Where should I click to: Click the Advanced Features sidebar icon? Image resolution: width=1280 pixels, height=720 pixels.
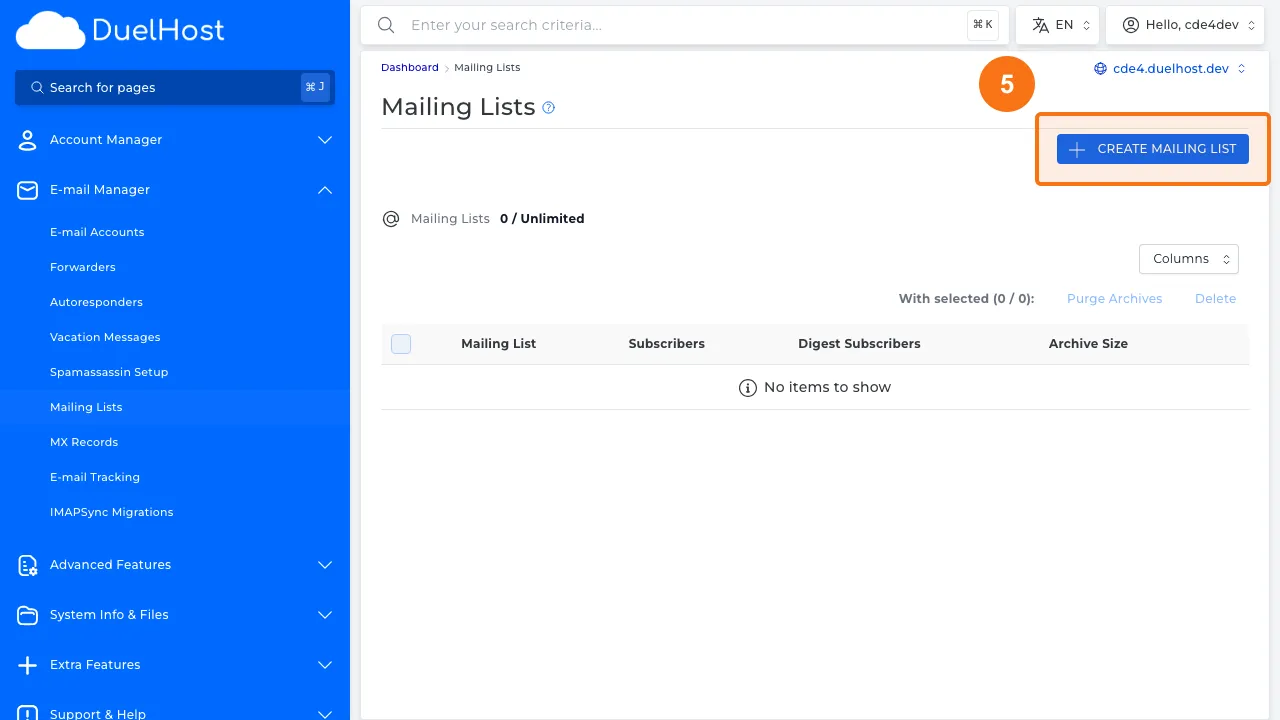tap(27, 565)
